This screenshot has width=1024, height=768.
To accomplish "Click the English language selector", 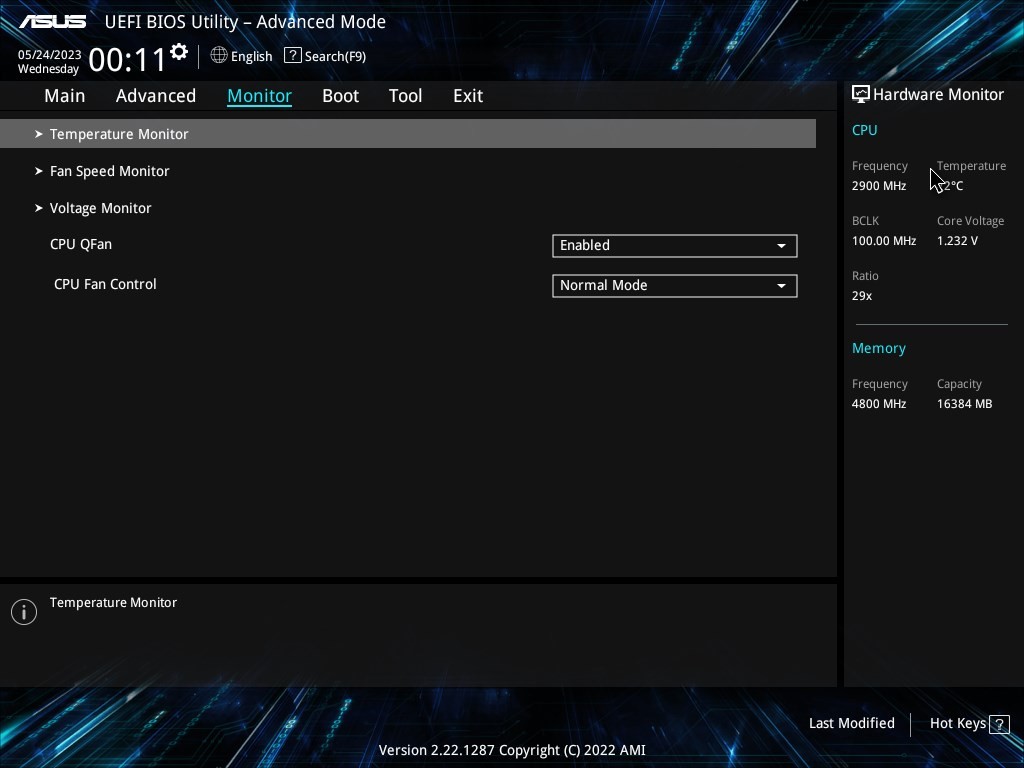I will (x=251, y=57).
